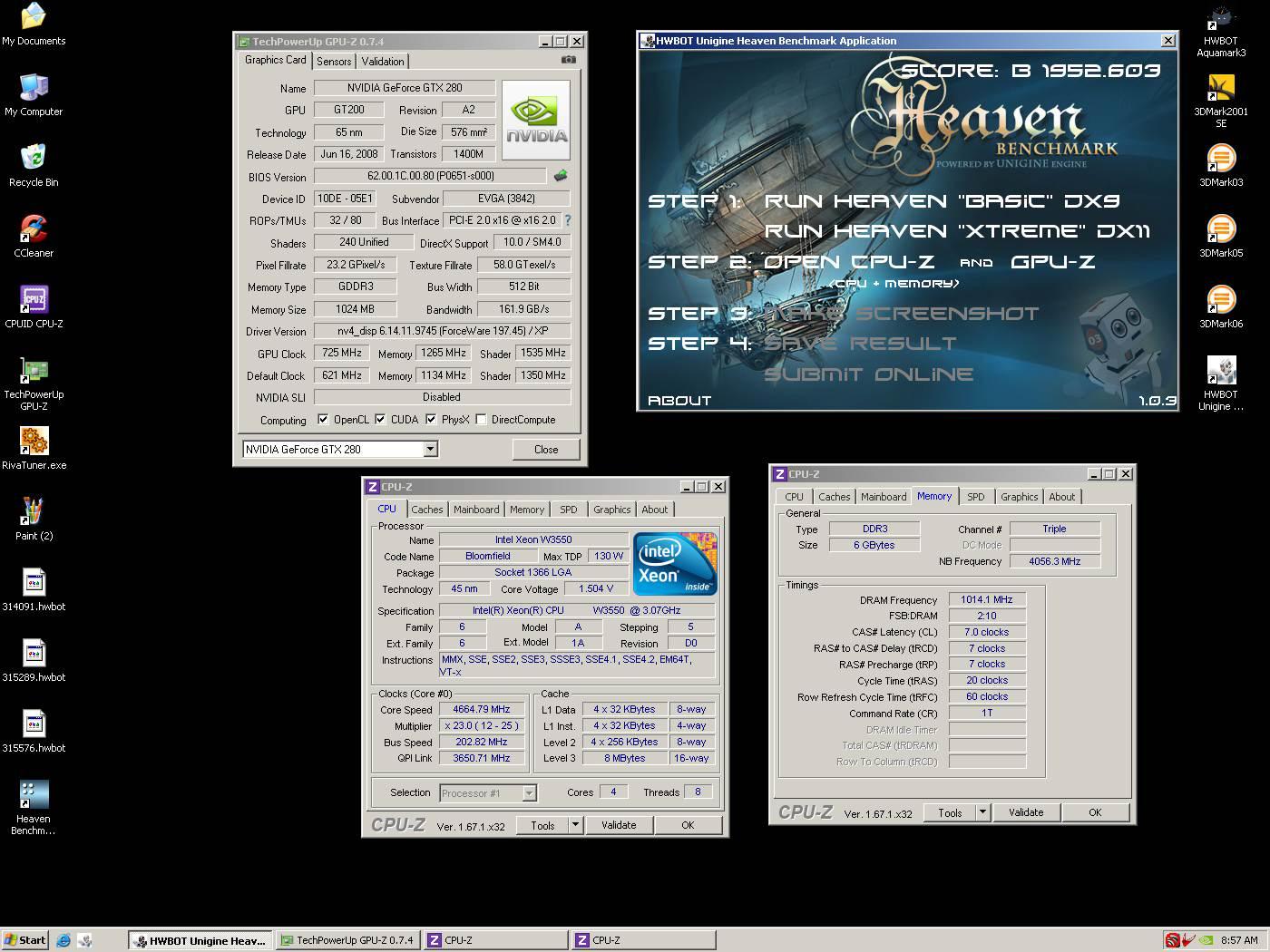Screen dimensions: 1270x952
Task: Click Submit Online in Heaven app
Action: click(x=868, y=374)
